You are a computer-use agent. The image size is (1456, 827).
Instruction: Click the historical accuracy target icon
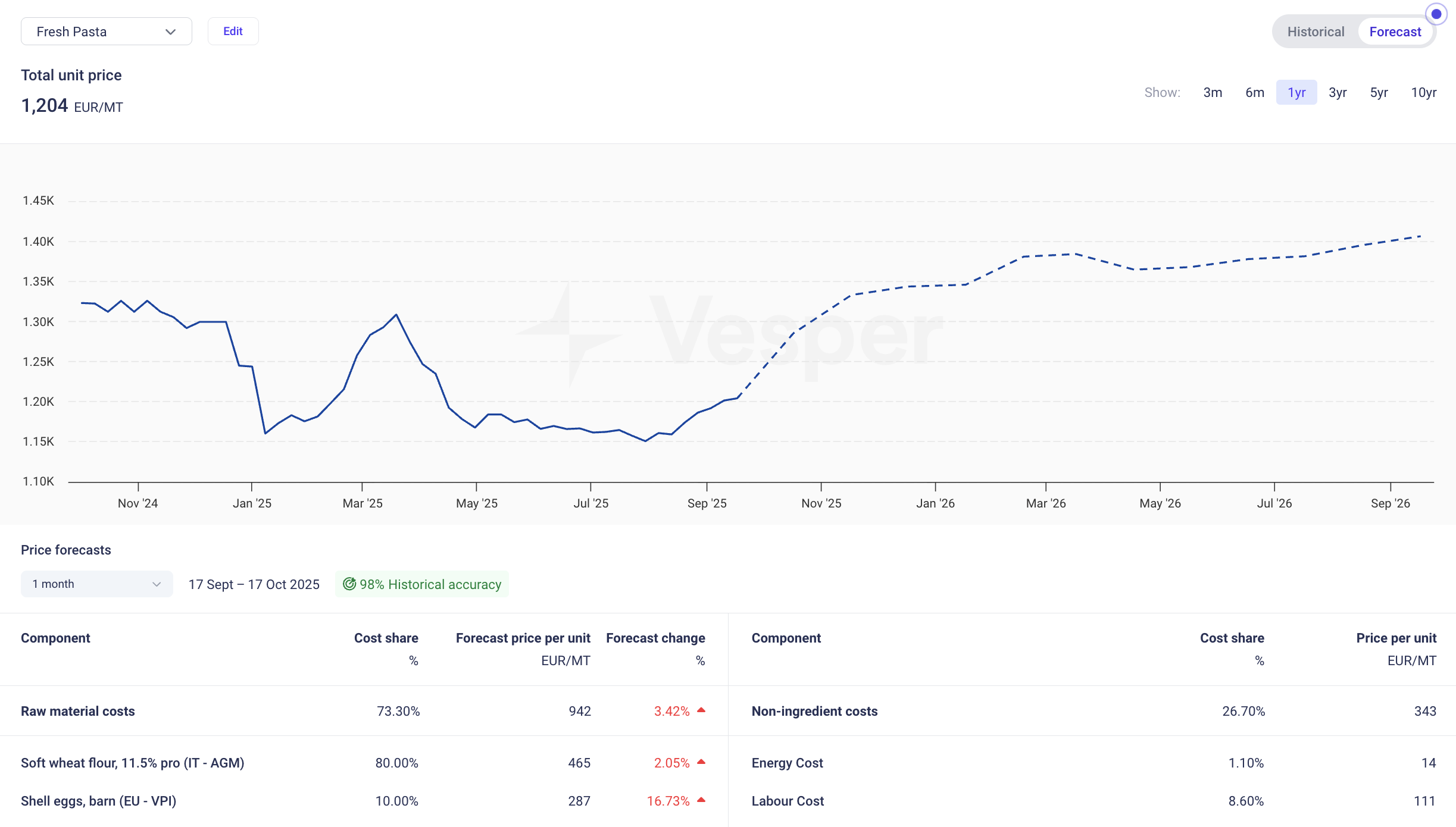tap(349, 584)
